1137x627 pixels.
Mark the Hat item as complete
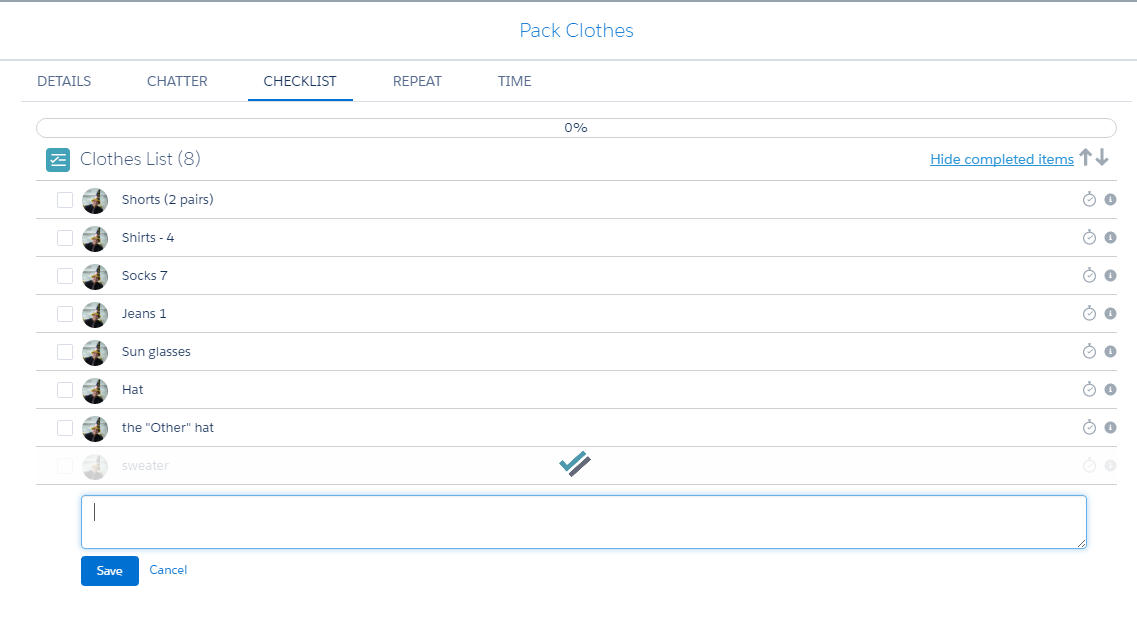[65, 389]
